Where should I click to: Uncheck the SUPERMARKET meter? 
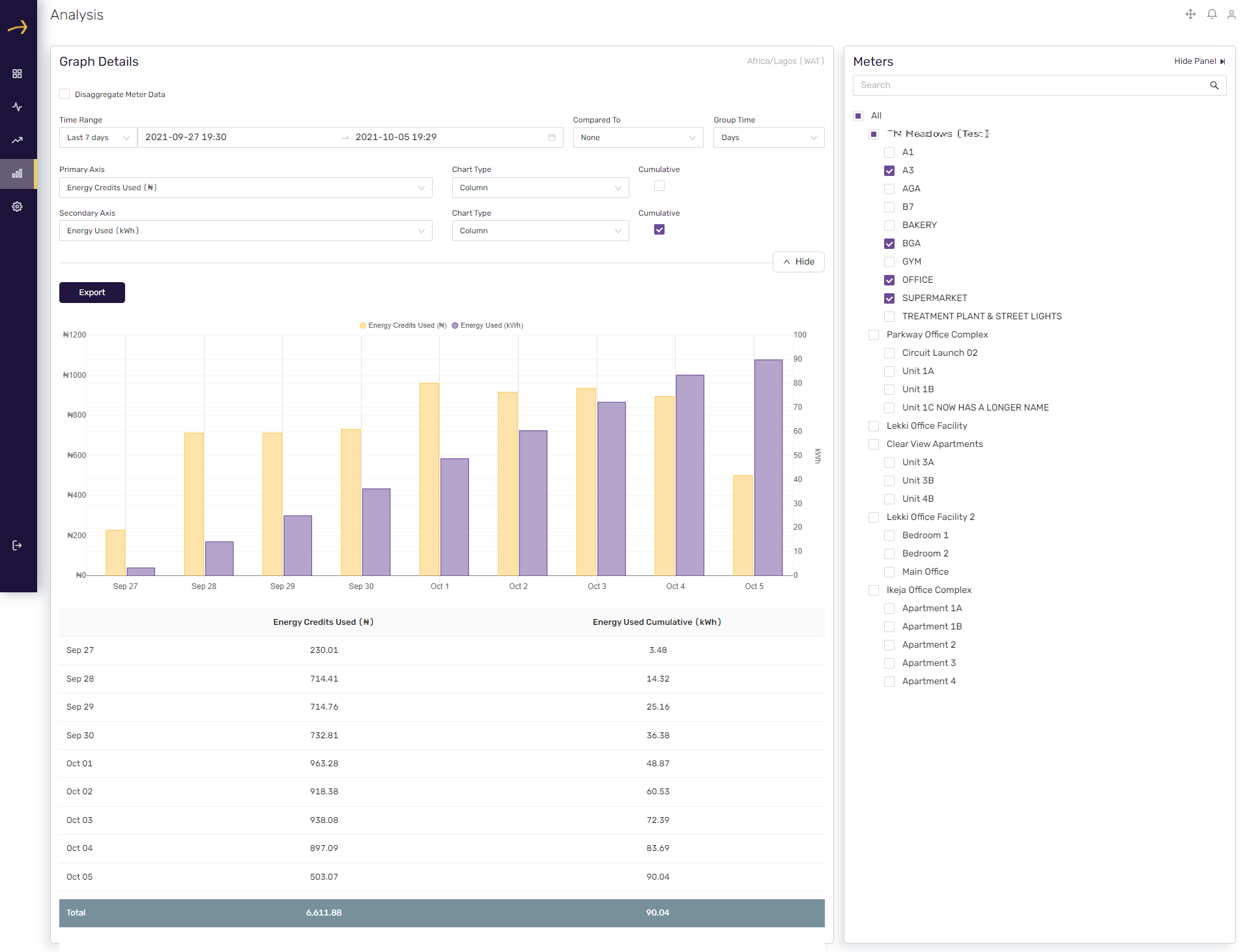click(889, 298)
